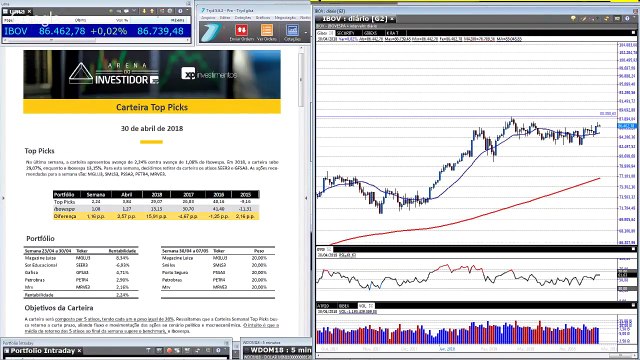
Task: Click the lightbulb icon in IBOV chart header
Action: tap(573, 18)
